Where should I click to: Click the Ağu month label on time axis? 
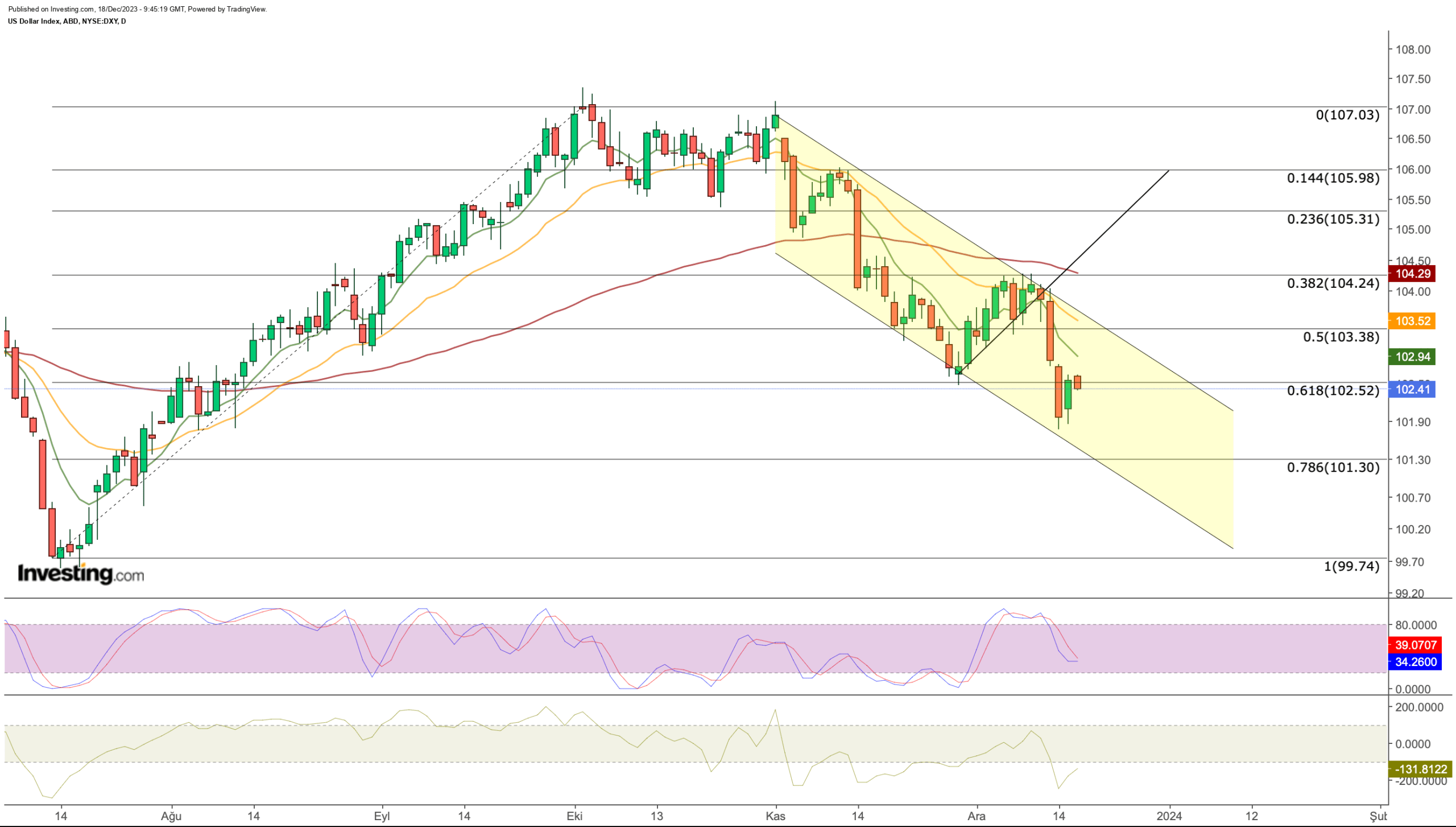171,816
